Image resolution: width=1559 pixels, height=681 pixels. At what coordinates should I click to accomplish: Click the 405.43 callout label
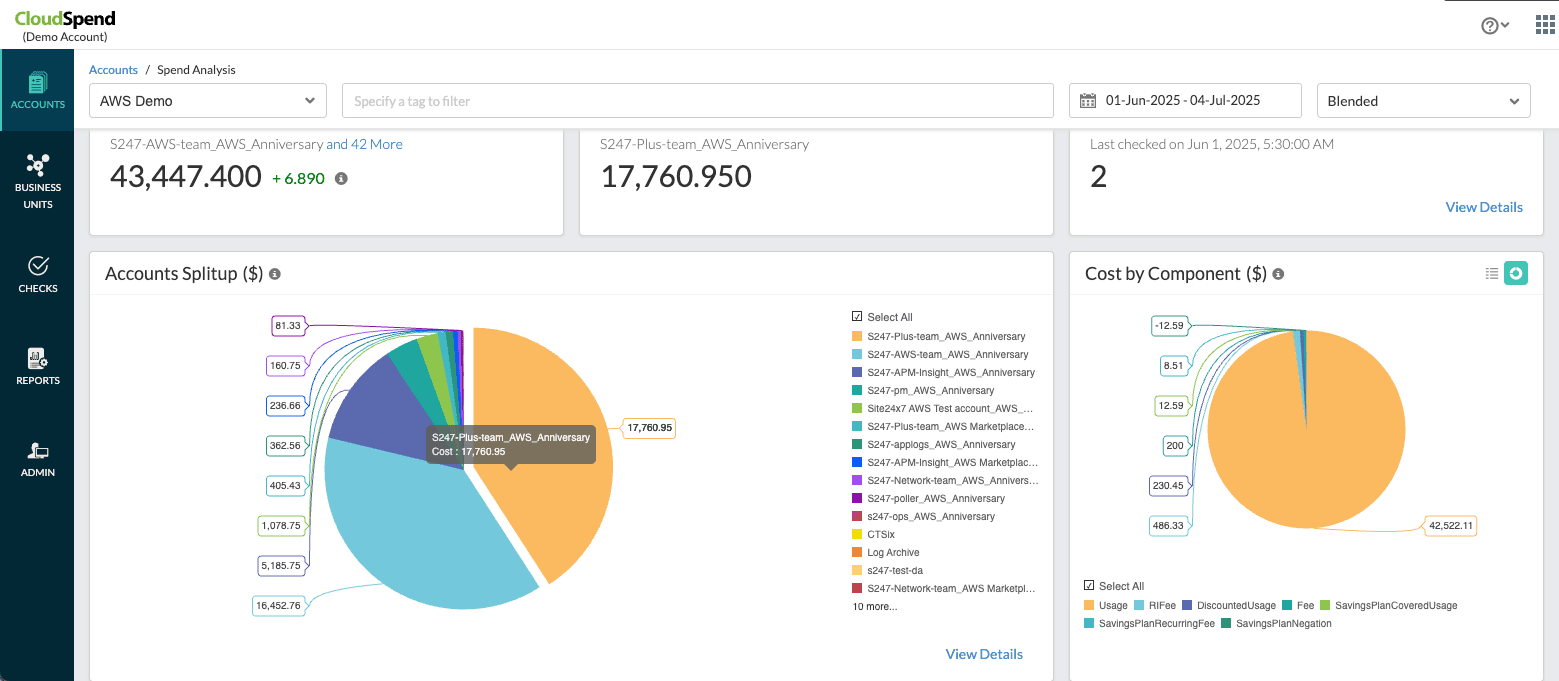click(285, 485)
